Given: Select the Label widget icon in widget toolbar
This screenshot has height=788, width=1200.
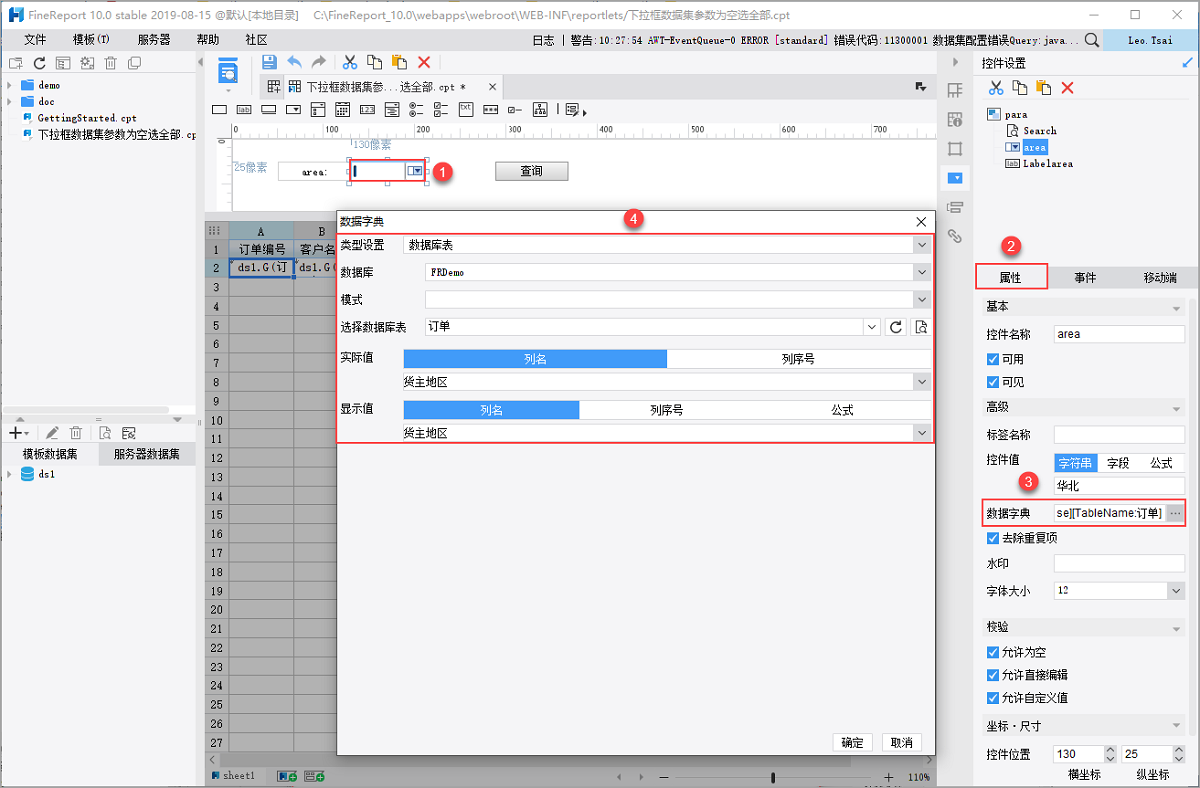Looking at the screenshot, I should coord(244,110).
